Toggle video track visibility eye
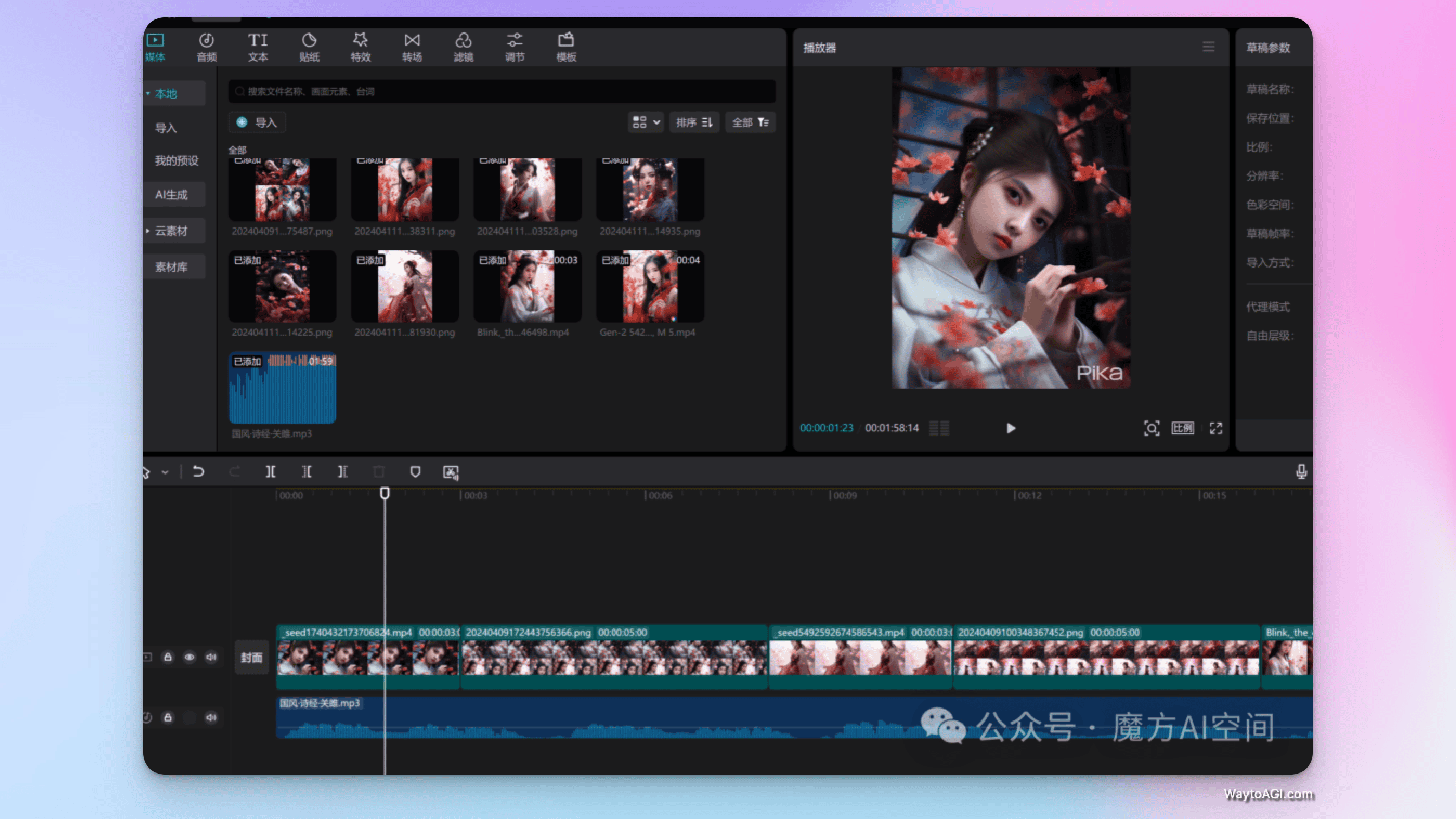The image size is (1456, 819). pyautogui.click(x=190, y=657)
